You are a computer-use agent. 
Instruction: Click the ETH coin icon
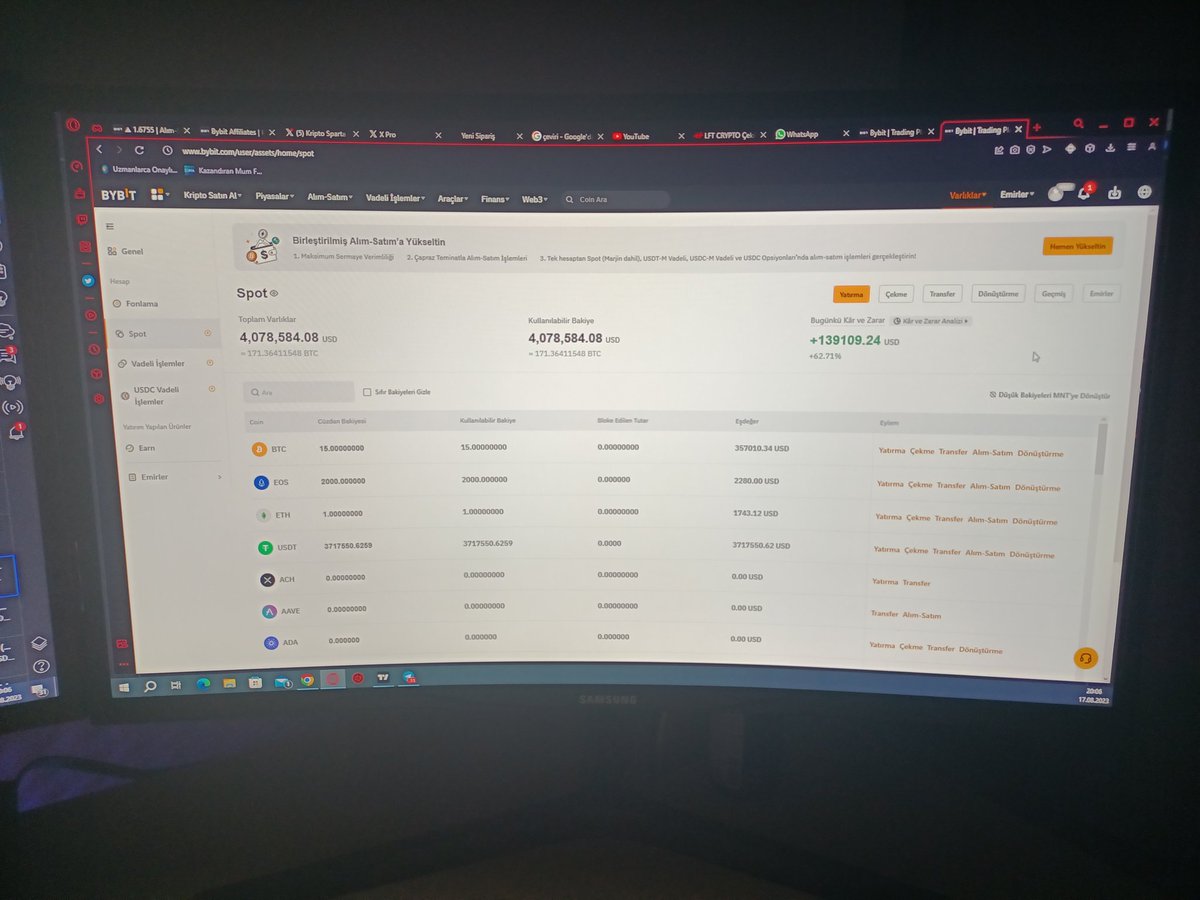pyautogui.click(x=263, y=515)
